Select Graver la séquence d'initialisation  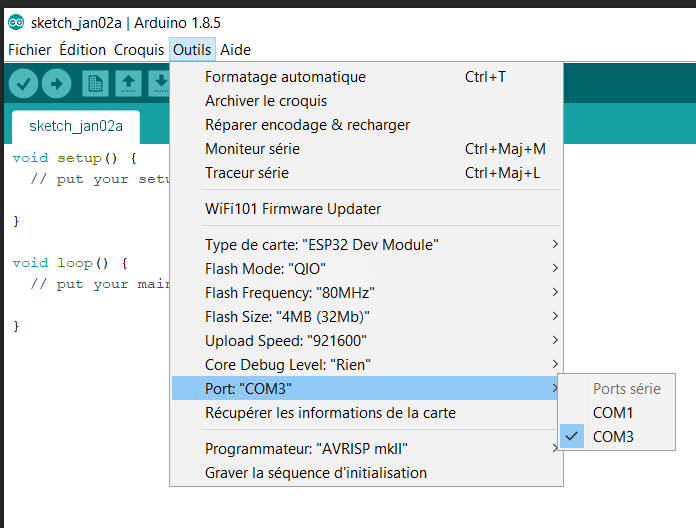point(315,473)
